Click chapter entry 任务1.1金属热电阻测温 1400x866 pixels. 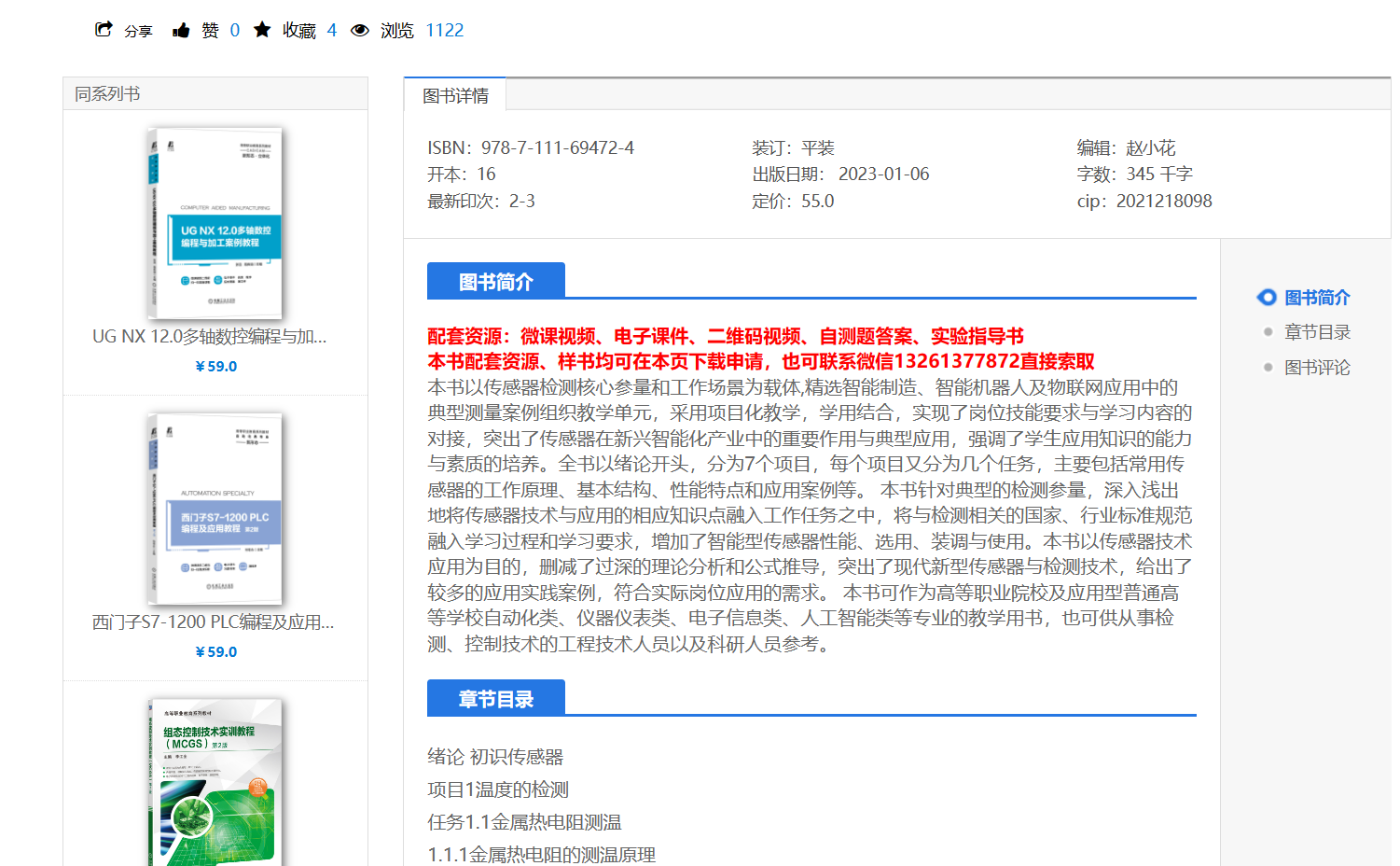pyautogui.click(x=524, y=822)
